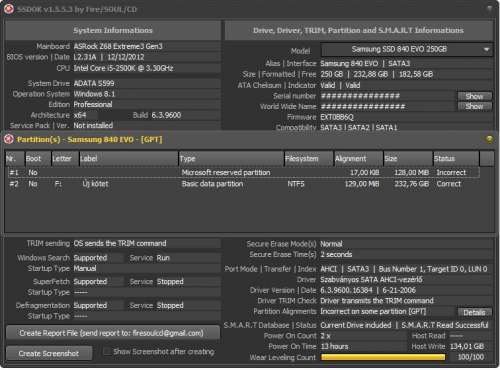The height and width of the screenshot is (370, 500).
Task: Click the NTFS filesystem cell
Action: tap(296, 184)
